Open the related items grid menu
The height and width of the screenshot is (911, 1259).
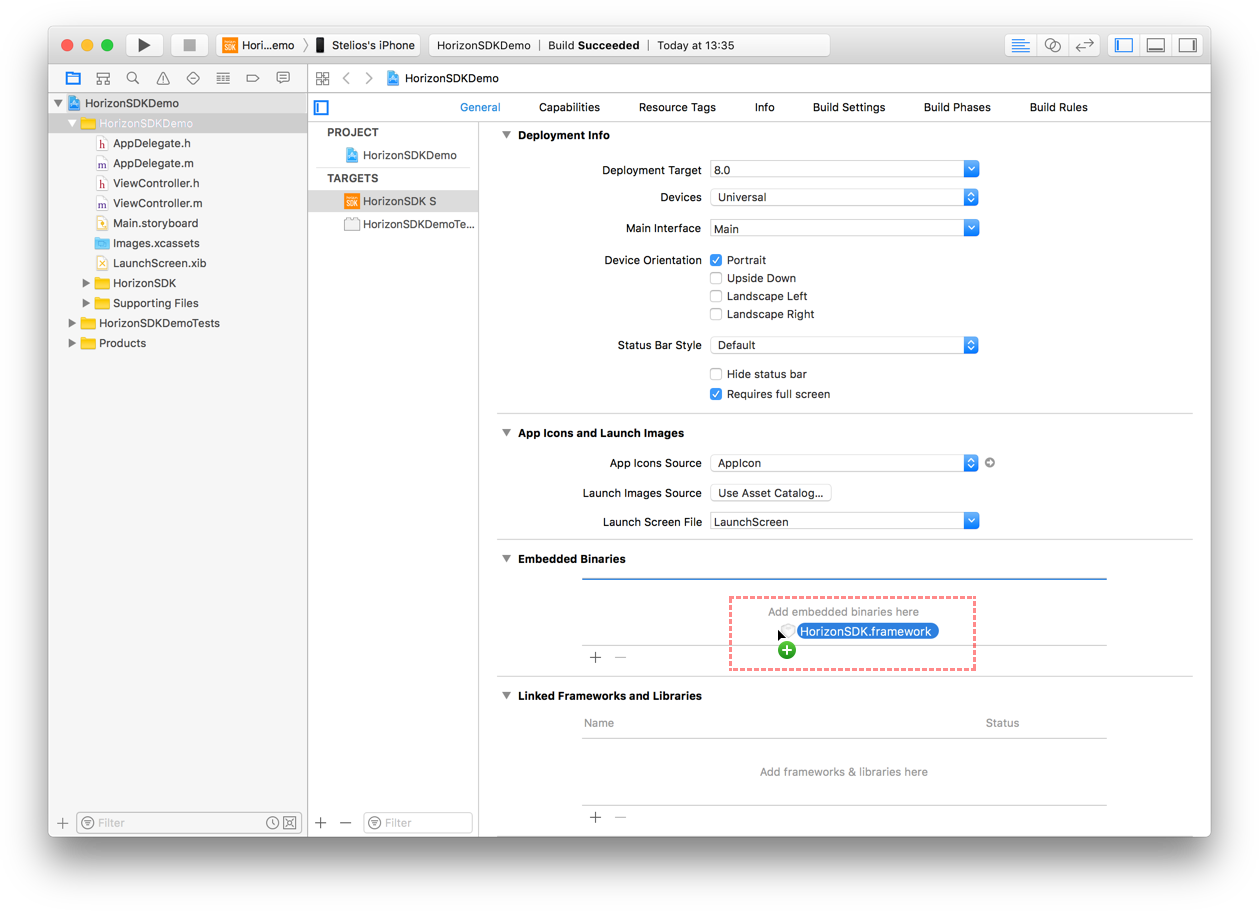point(322,78)
